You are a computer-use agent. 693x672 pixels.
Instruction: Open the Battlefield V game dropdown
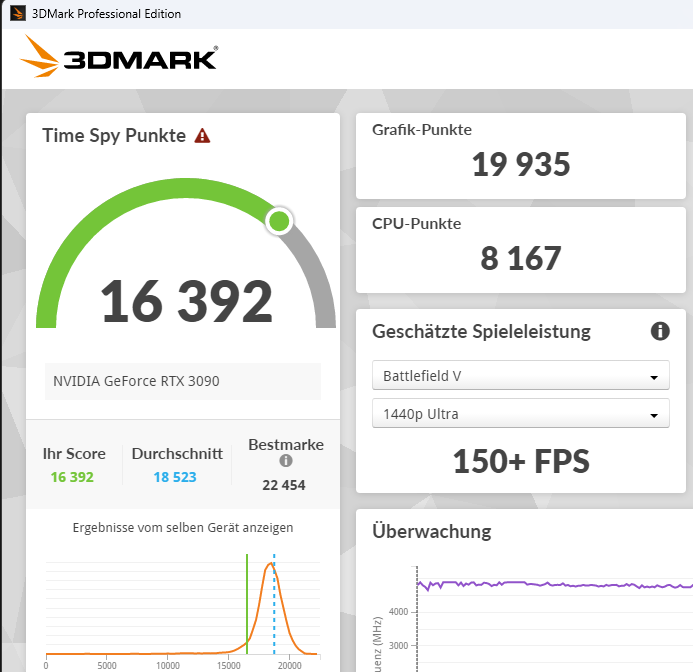pos(521,376)
